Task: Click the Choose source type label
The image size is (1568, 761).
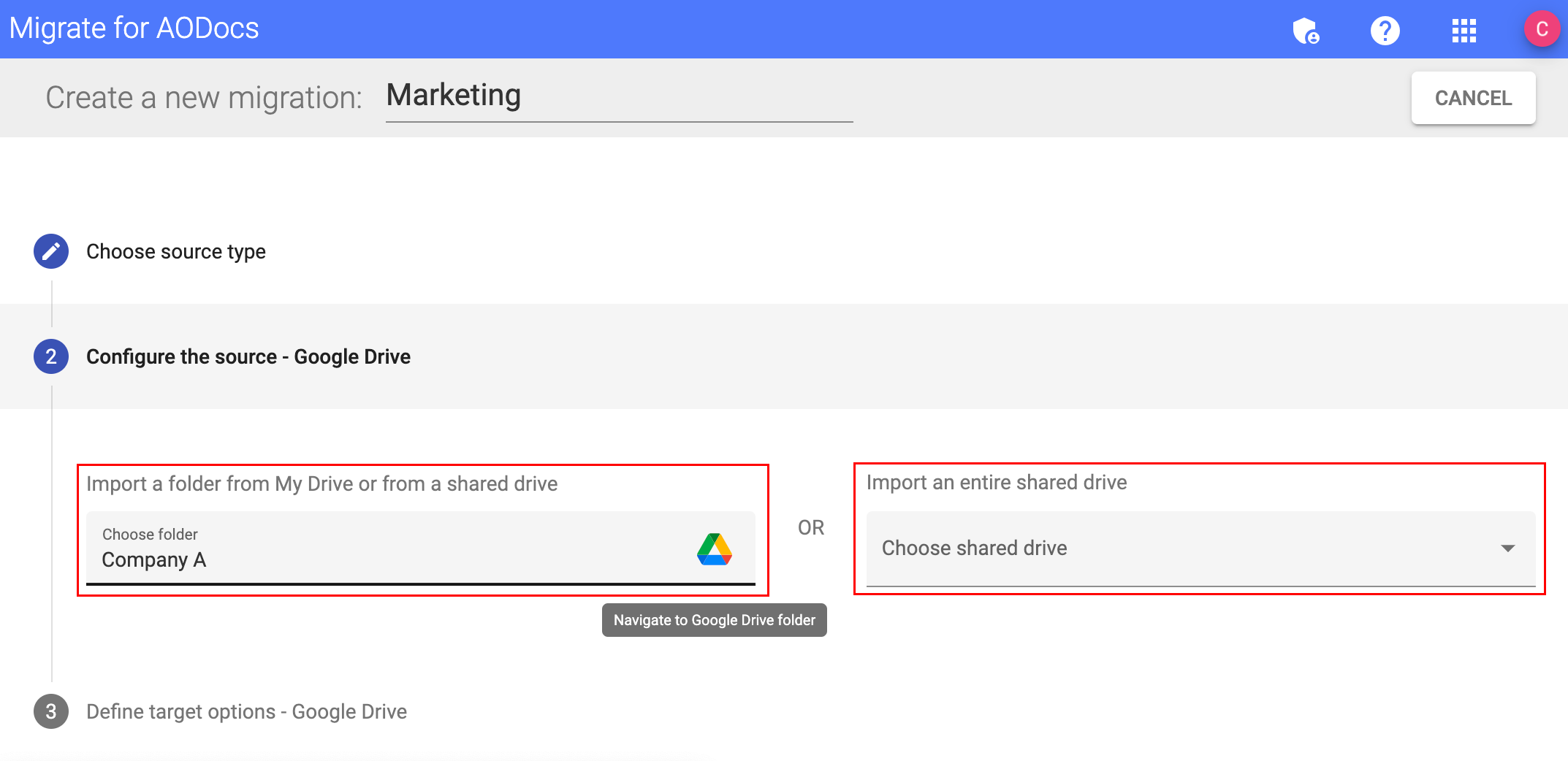Action: tap(176, 251)
